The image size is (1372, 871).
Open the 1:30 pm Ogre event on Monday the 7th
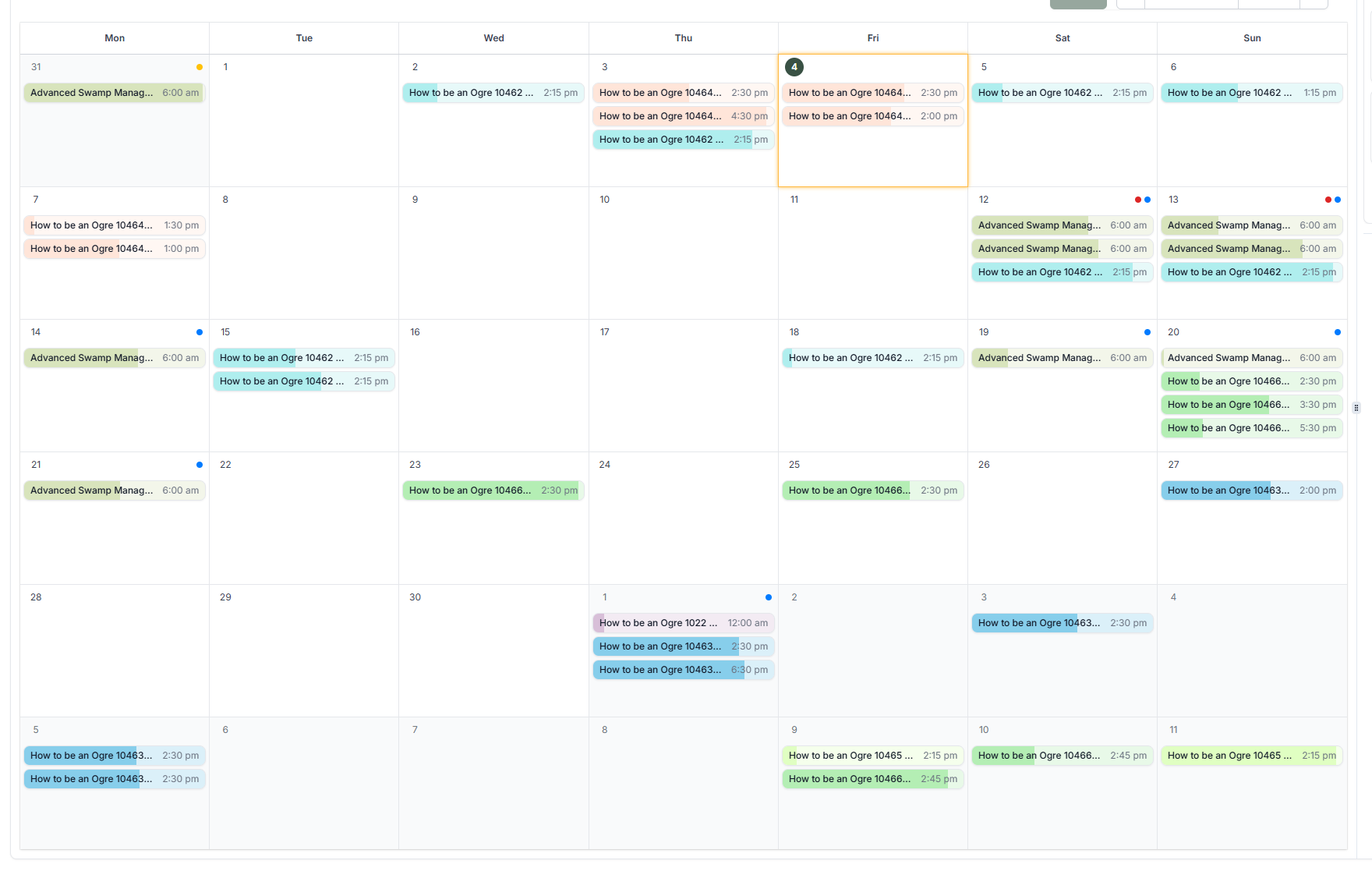115,225
